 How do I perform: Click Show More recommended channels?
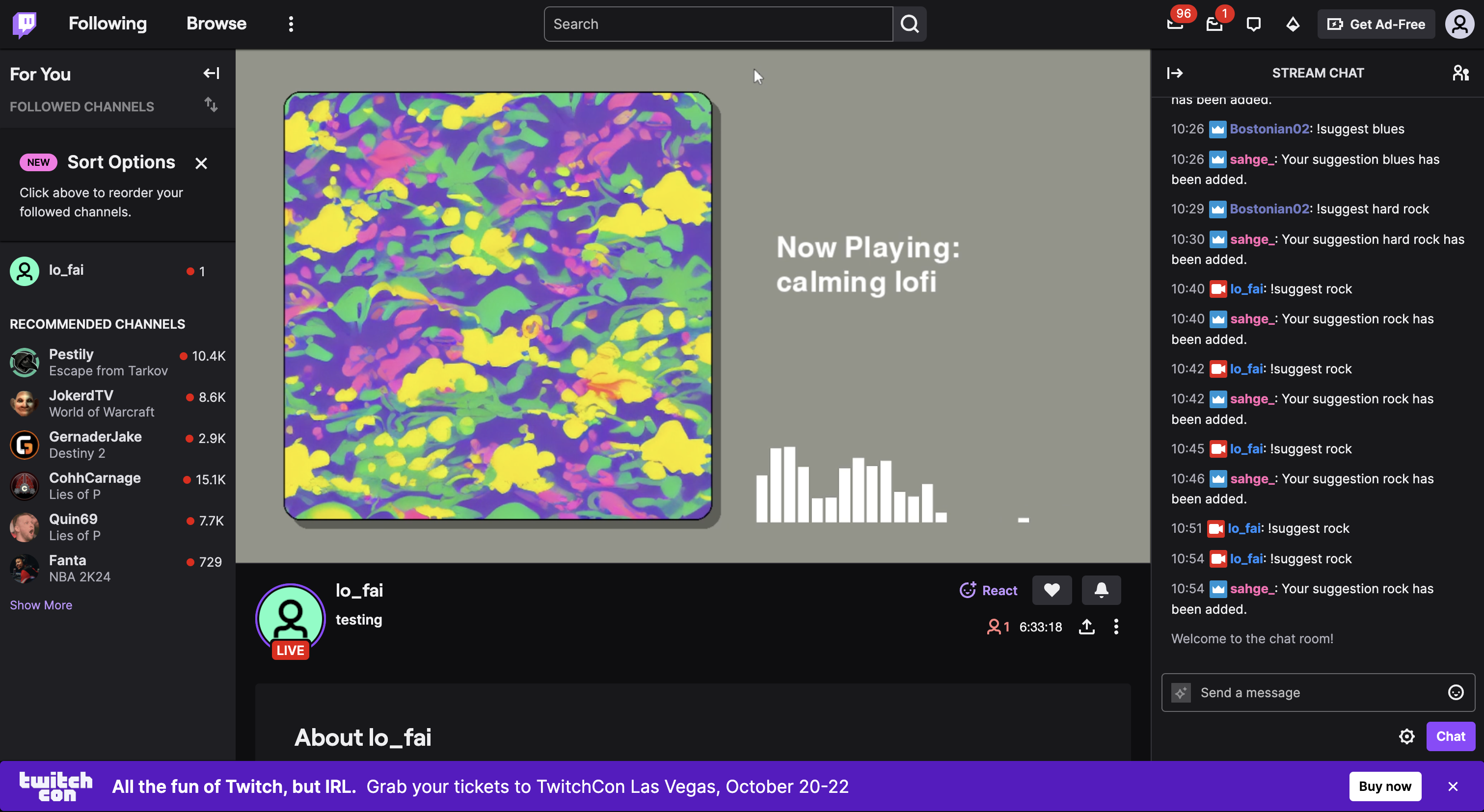[41, 604]
